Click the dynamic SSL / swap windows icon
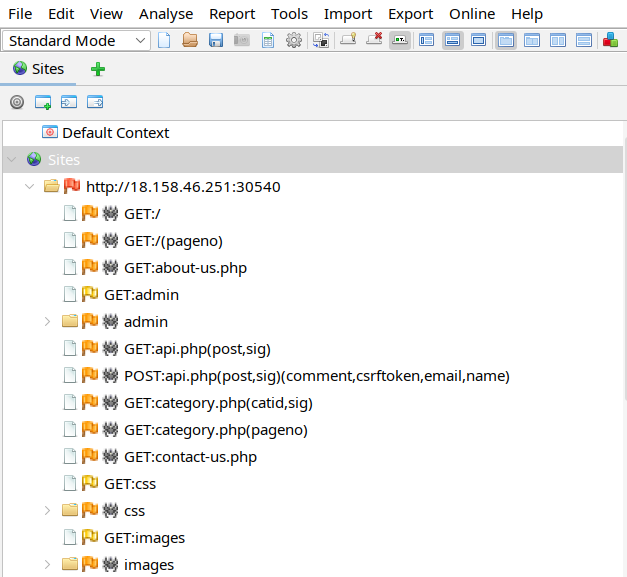The height and width of the screenshot is (577, 627). click(321, 40)
